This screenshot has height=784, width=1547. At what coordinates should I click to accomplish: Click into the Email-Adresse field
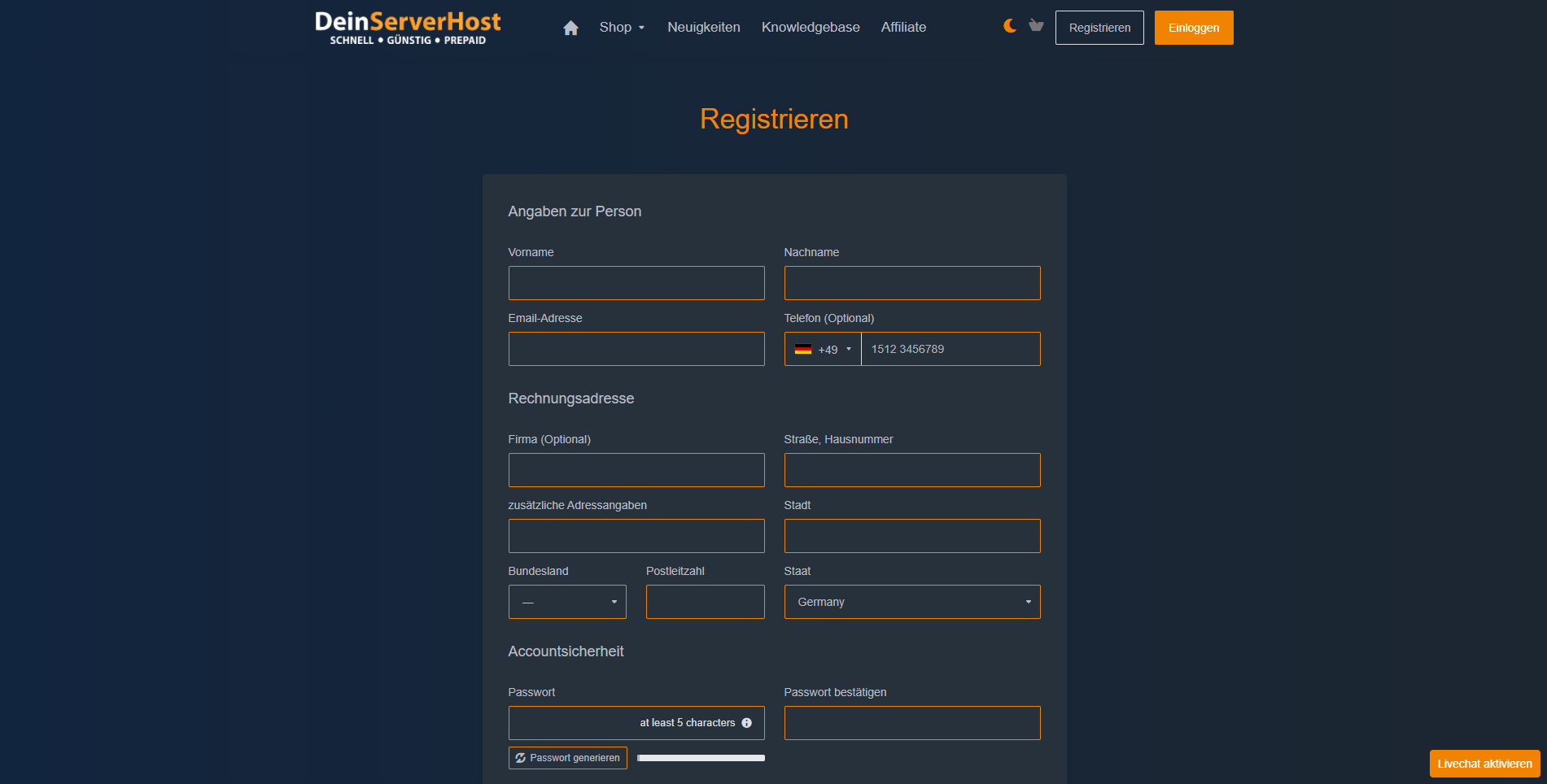[636, 349]
